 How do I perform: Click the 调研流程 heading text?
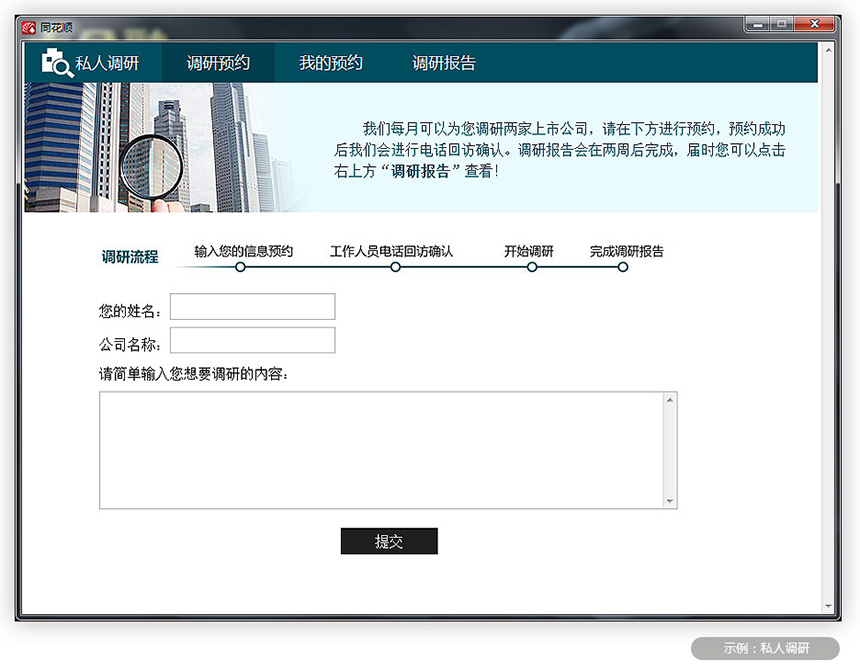click(130, 256)
